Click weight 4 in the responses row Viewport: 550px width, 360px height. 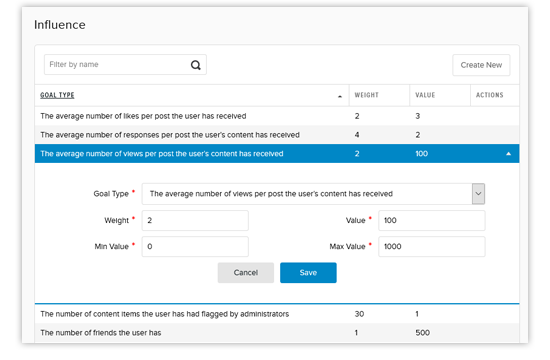click(357, 135)
